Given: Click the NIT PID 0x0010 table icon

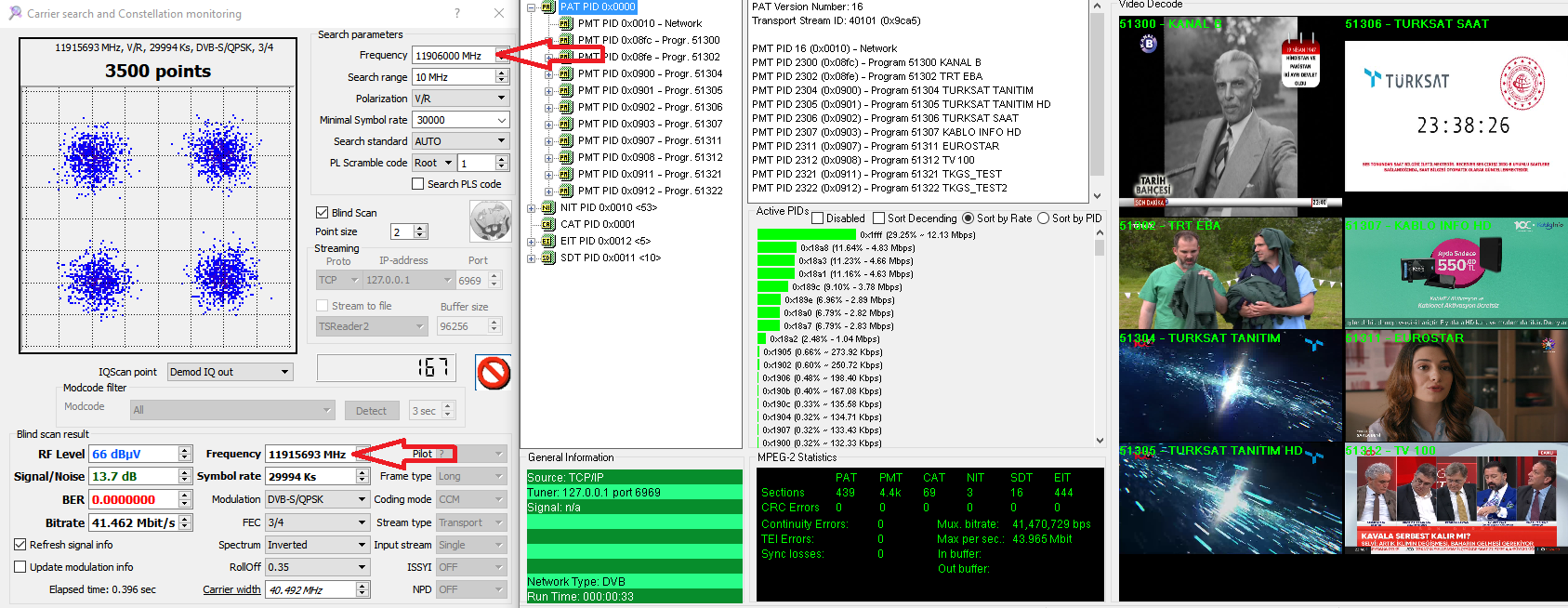Looking at the screenshot, I should 548,207.
